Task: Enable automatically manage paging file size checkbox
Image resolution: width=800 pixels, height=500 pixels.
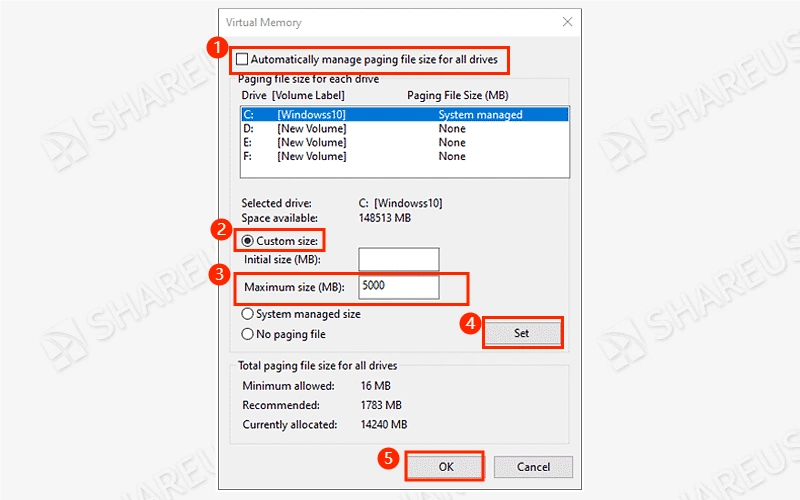Action: 242,59
